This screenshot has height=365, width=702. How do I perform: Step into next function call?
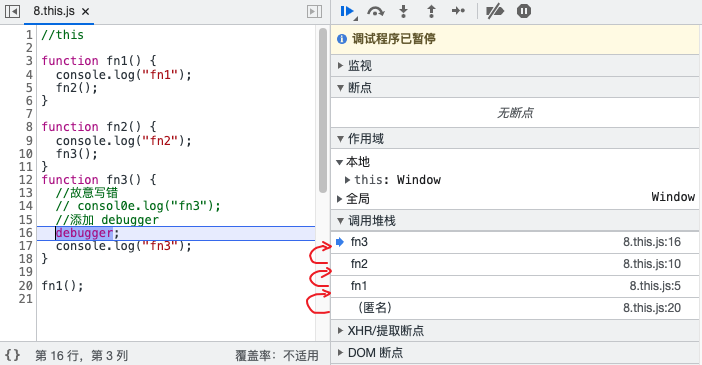[403, 11]
